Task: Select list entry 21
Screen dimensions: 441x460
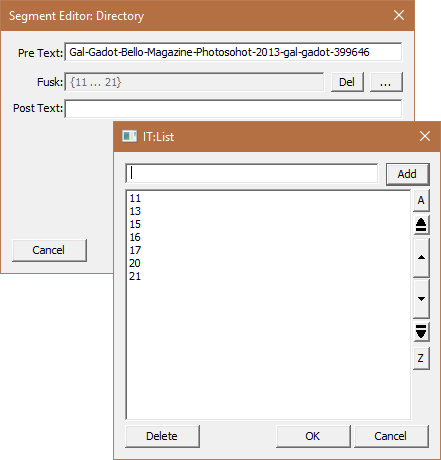Action: (135, 276)
